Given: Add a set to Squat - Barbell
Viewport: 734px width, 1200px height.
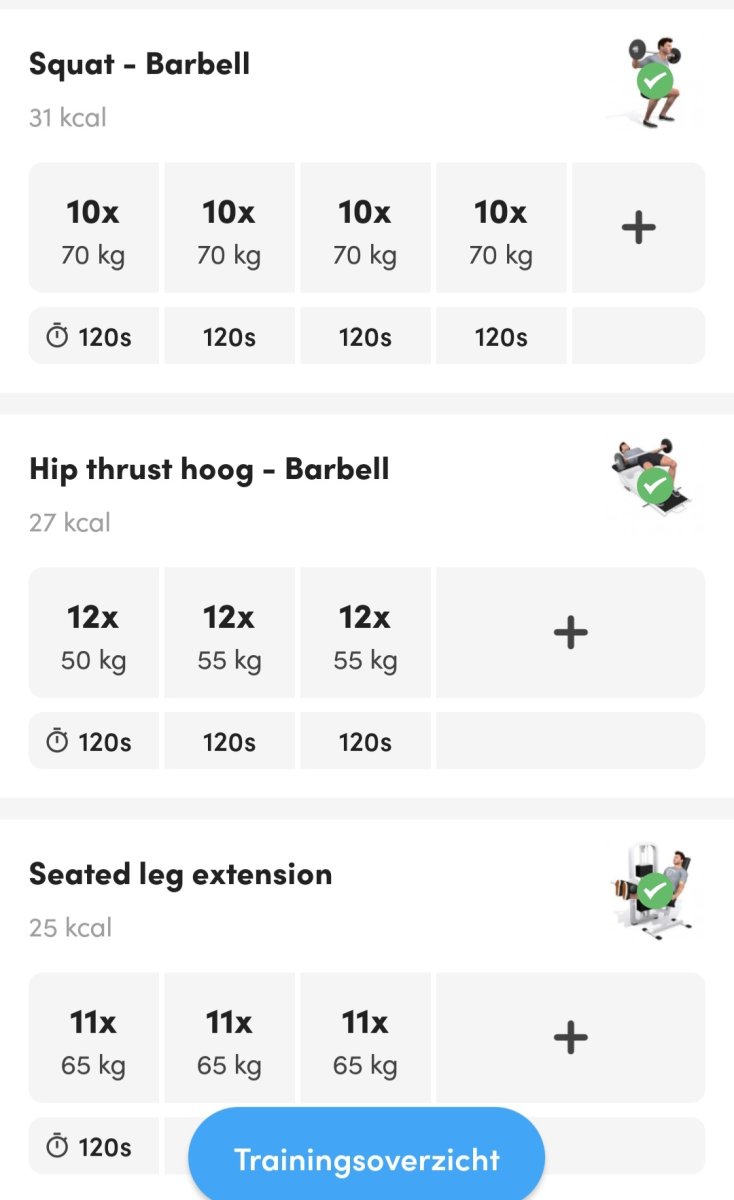Looking at the screenshot, I should click(638, 228).
